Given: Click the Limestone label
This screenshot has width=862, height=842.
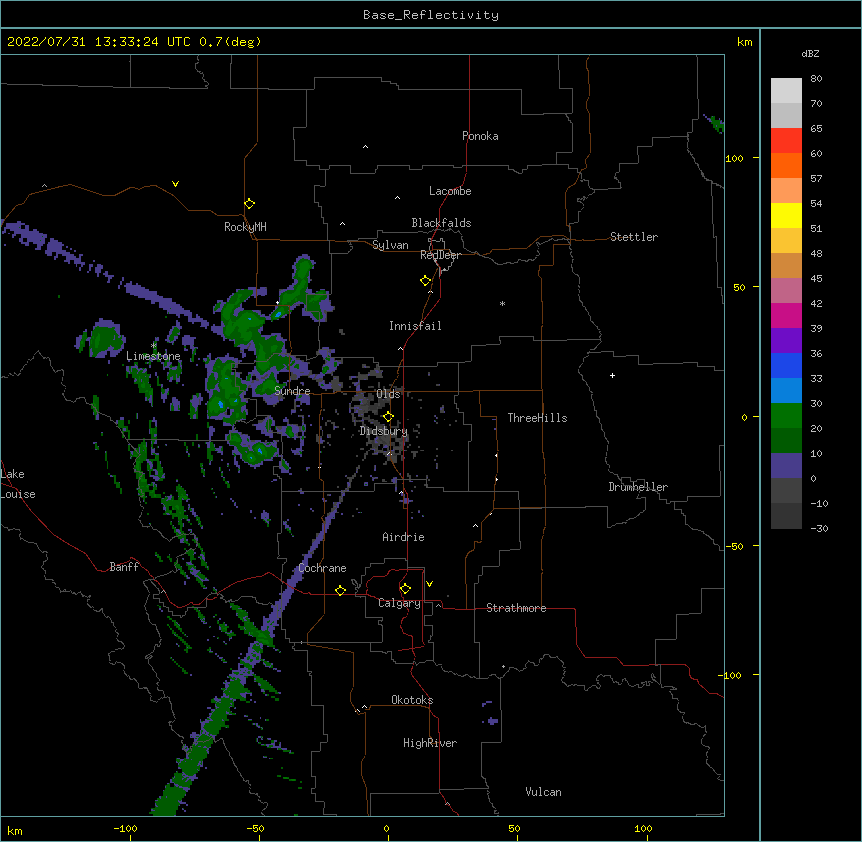Looking at the screenshot, I should (153, 356).
